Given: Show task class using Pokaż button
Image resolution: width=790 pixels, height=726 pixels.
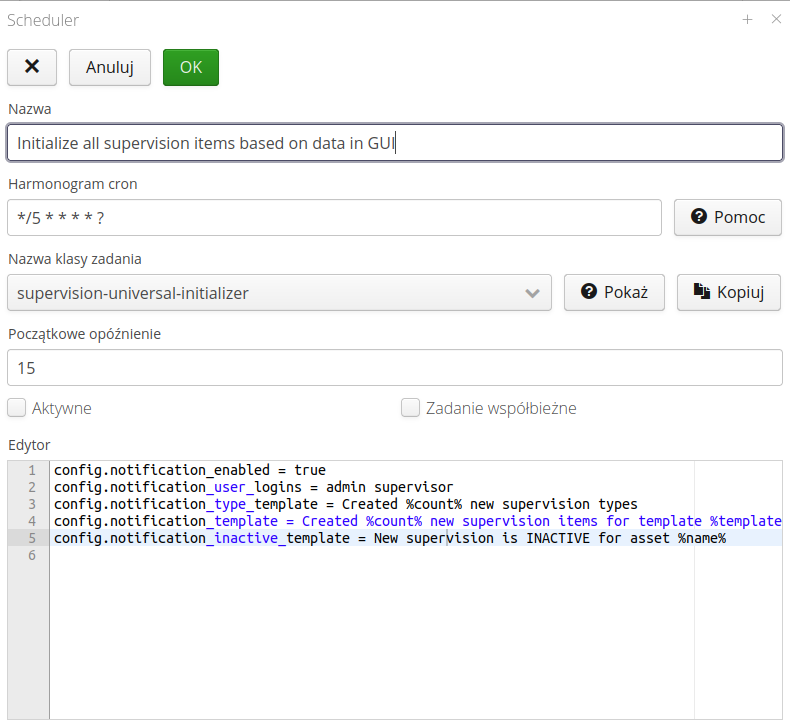Looking at the screenshot, I should coord(614,292).
